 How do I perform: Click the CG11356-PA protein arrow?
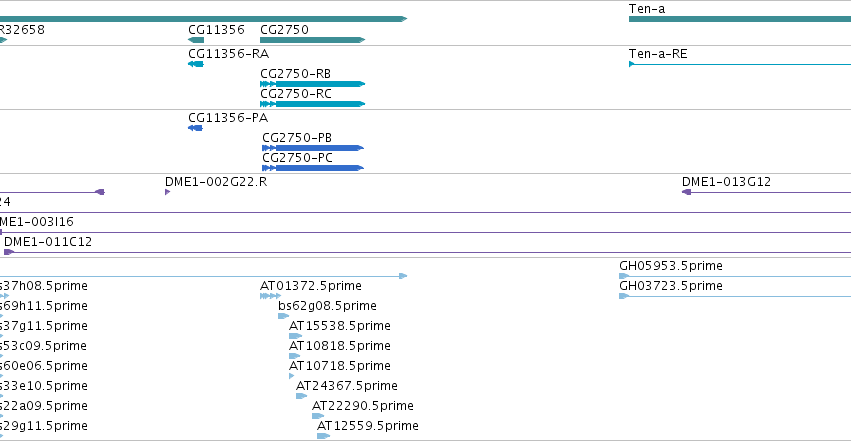(x=195, y=128)
